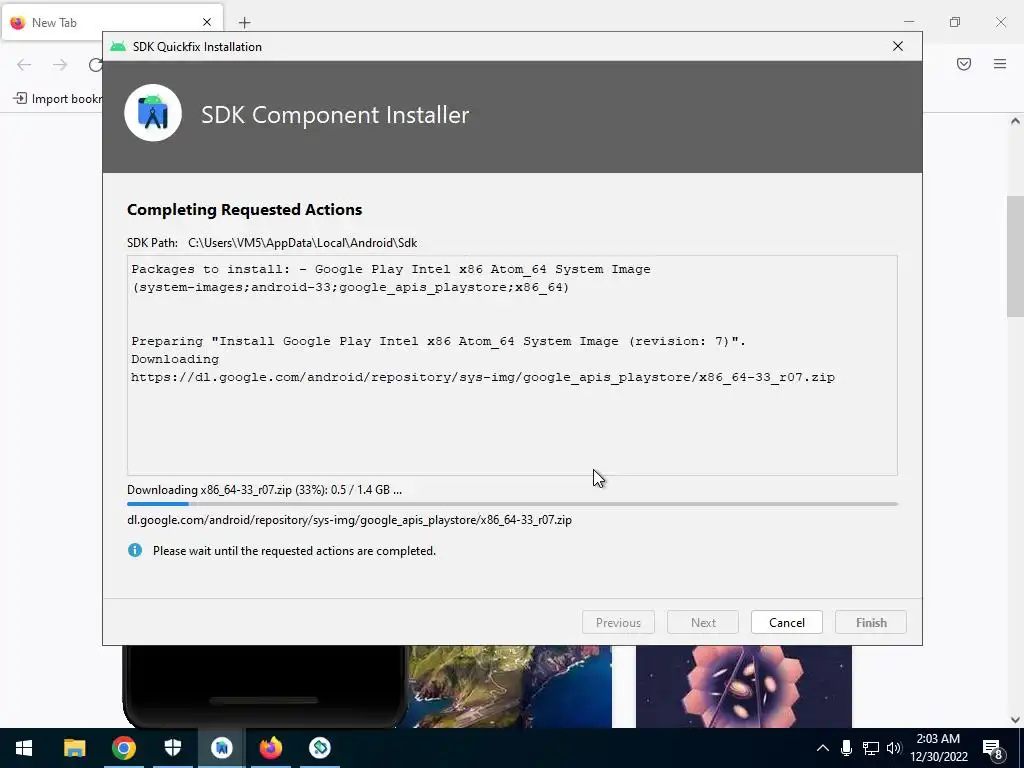Switch to Firefox in the taskbar
Image resolution: width=1024 pixels, height=768 pixels.
pos(270,748)
